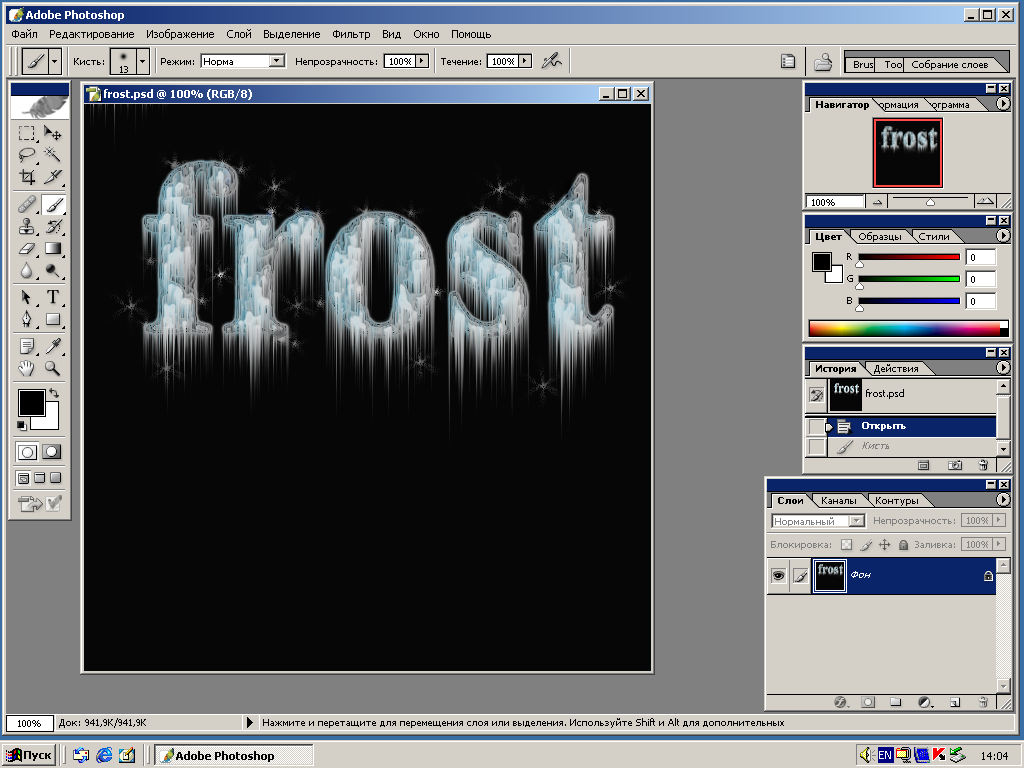Switch to Quick Mask mode
The width and height of the screenshot is (1024, 768).
click(52, 451)
